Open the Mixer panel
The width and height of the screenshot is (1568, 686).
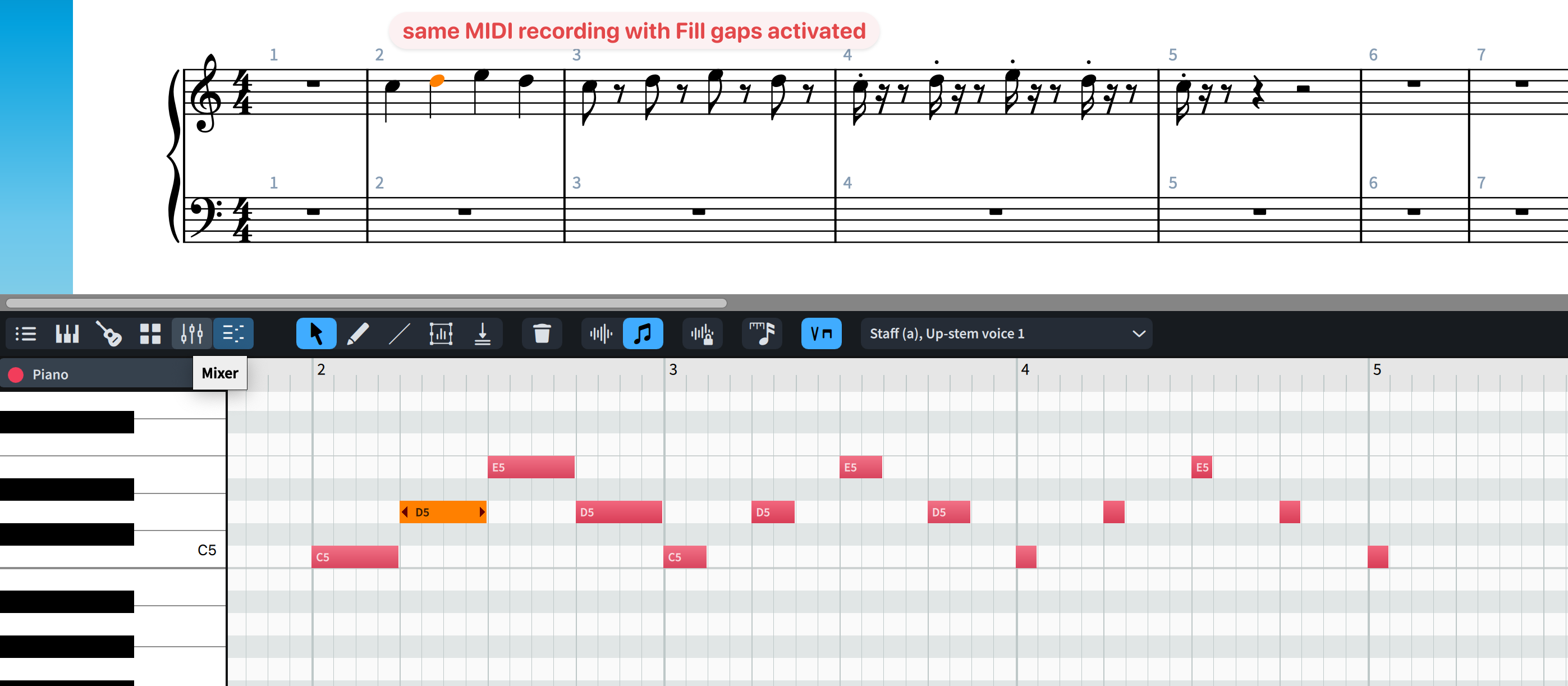pos(191,333)
